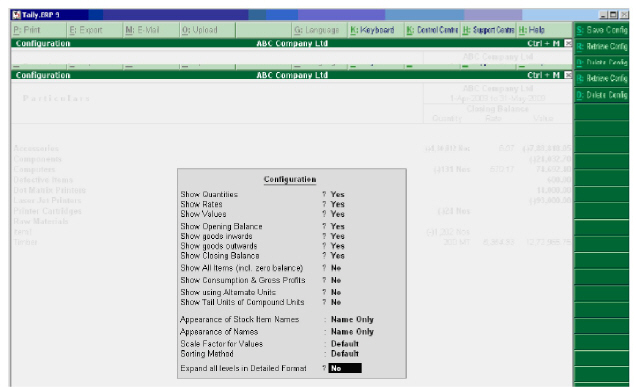Toggle Show goods inwards Yes value
Viewport: 637px width, 387px height.
tap(337, 236)
